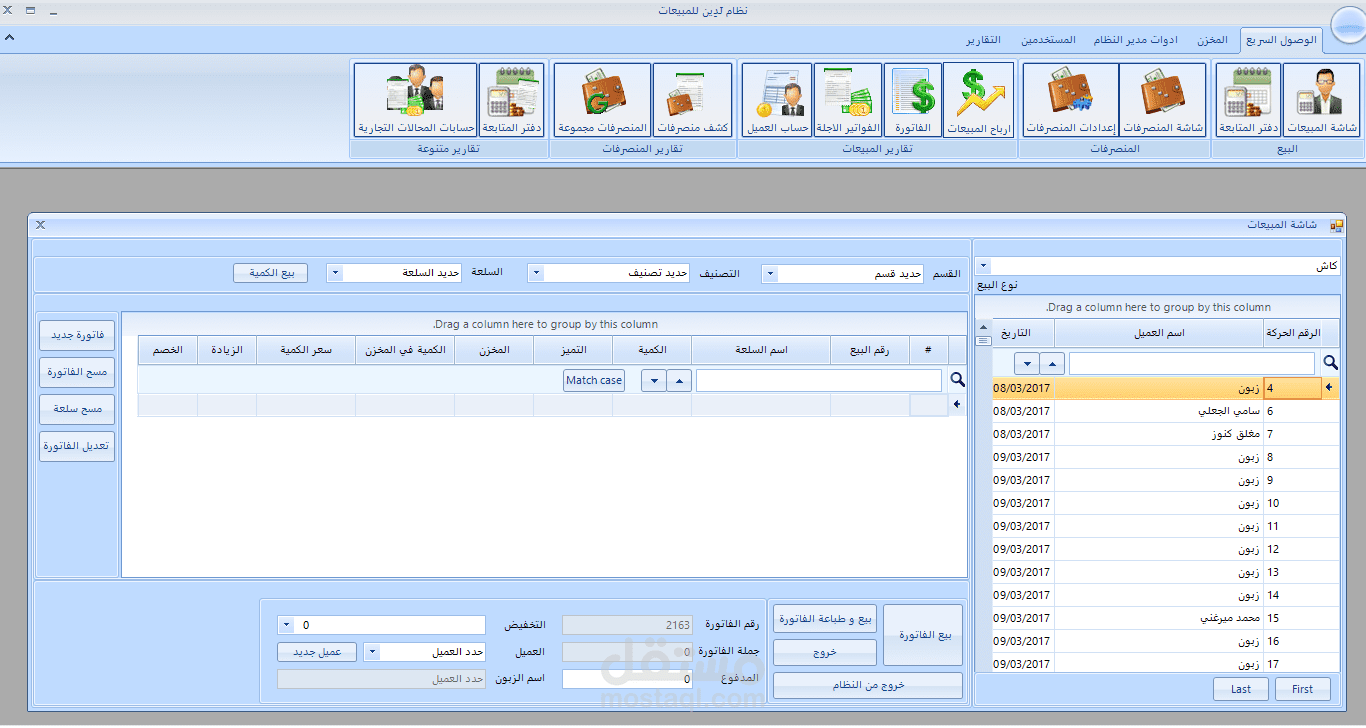This screenshot has height=728, width=1366.
Task: Switch to التقارير tab
Action: point(983,40)
